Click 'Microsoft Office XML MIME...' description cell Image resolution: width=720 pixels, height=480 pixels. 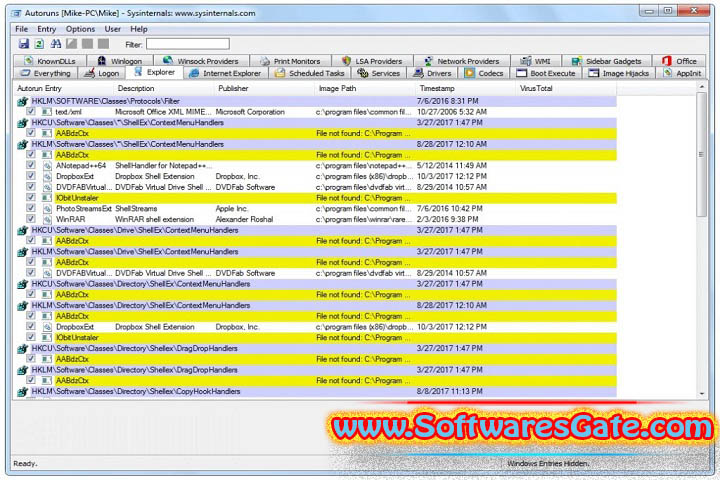tap(163, 112)
